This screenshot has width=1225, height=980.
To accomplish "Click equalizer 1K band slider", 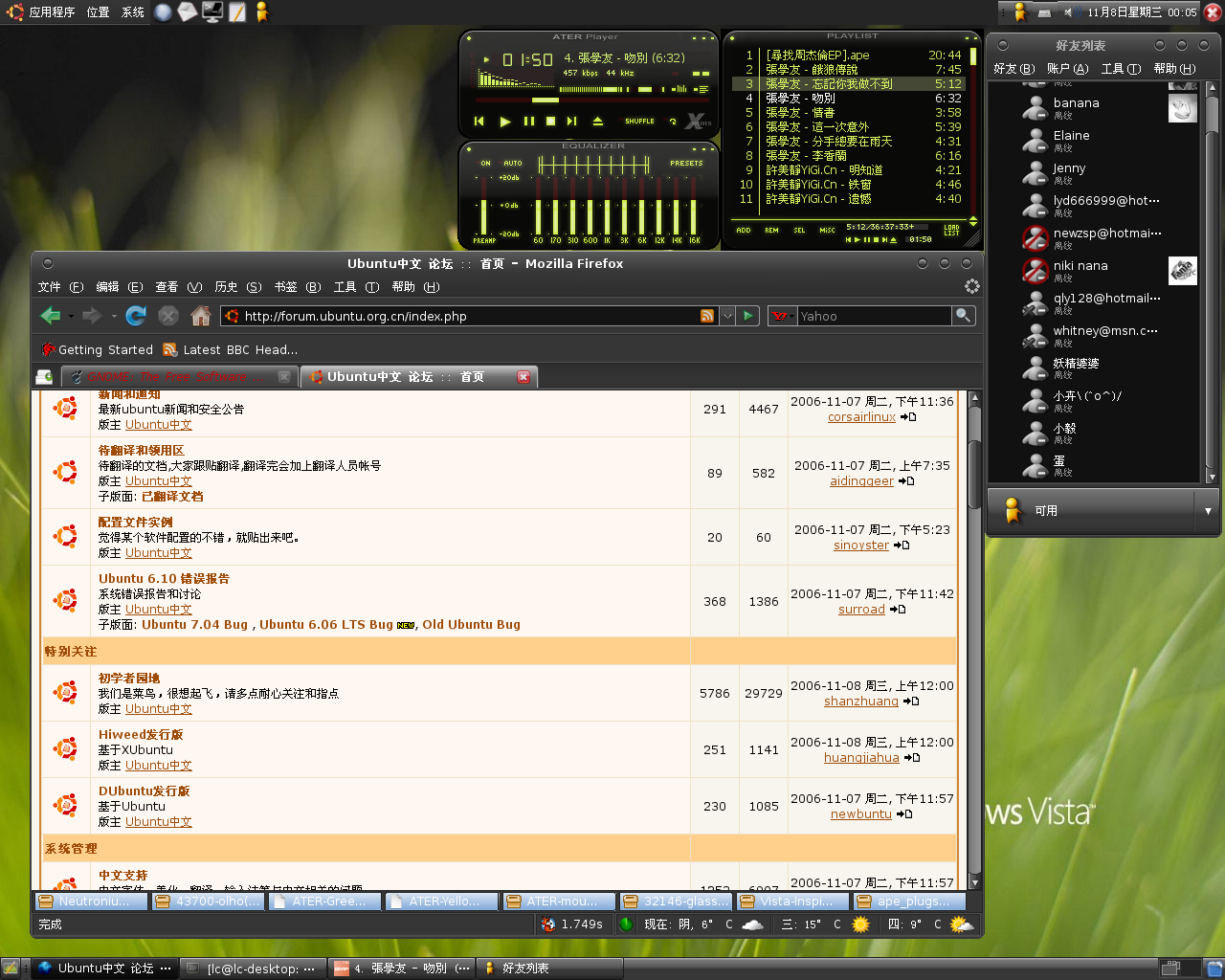I will [x=608, y=205].
